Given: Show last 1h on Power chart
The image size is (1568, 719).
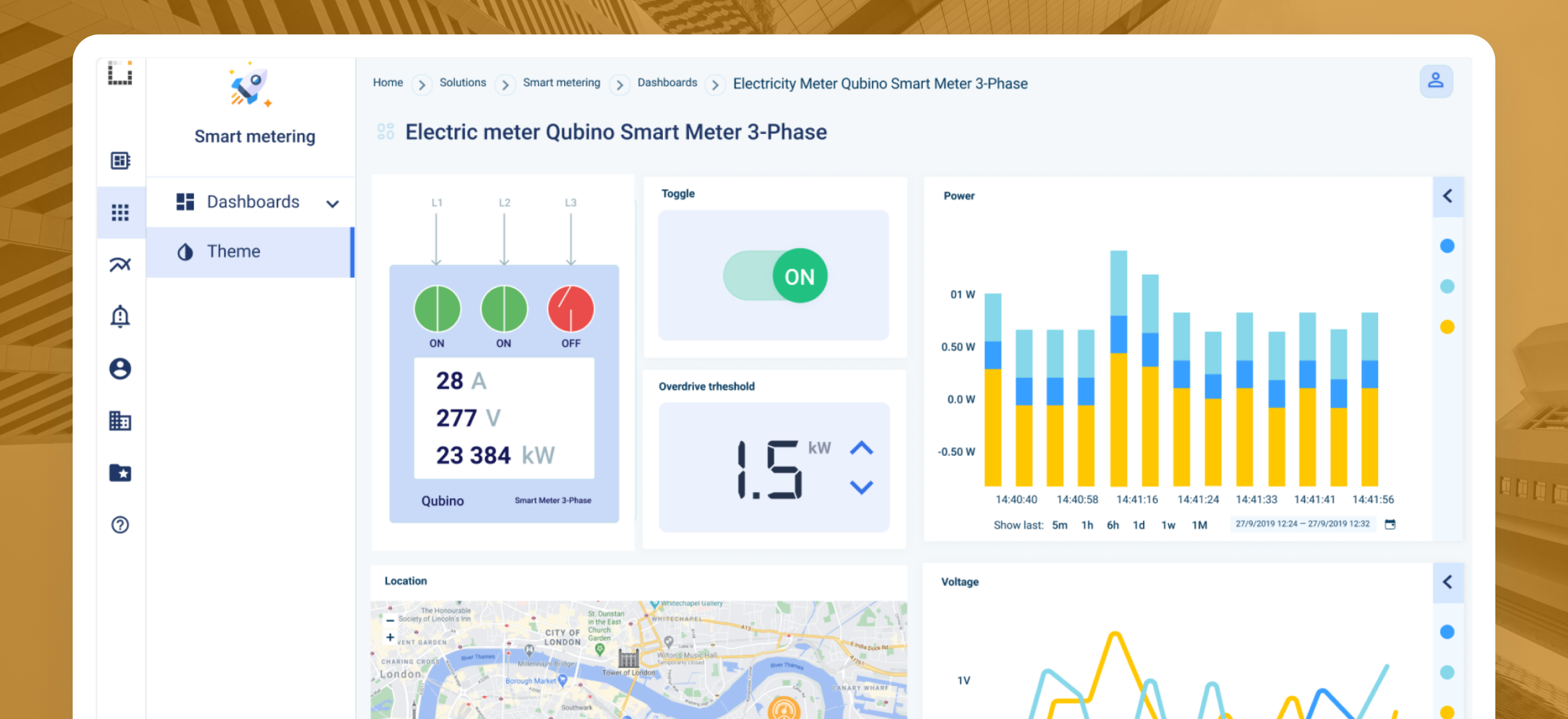Looking at the screenshot, I should tap(1087, 525).
